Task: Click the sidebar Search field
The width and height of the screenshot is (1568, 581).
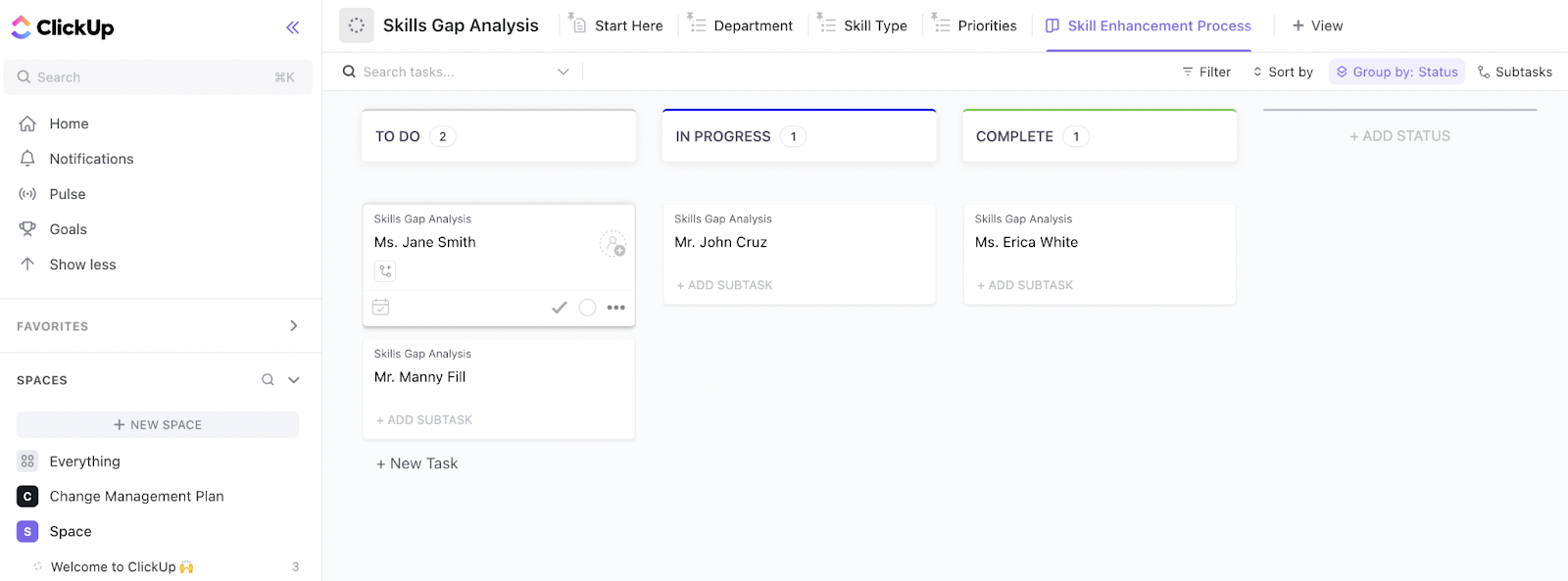Action: click(157, 77)
